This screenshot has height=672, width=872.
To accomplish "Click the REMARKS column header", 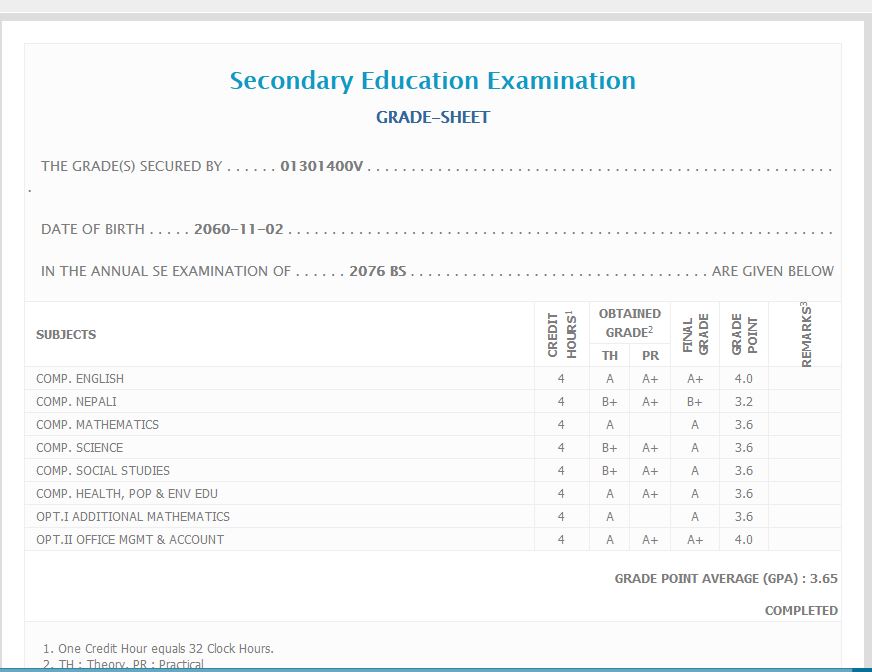I will (805, 334).
